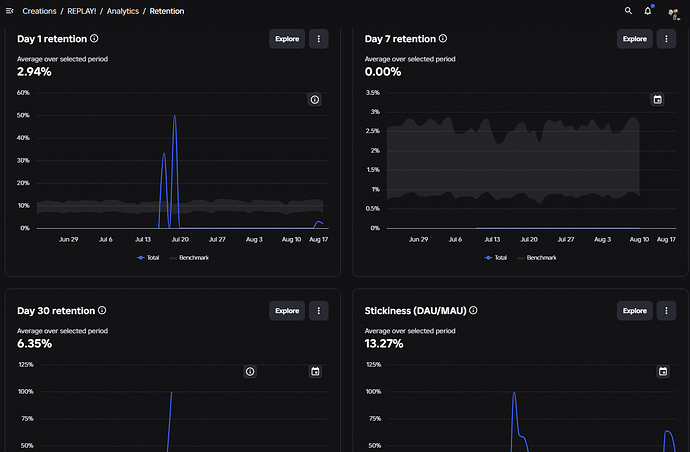690x452 pixels.
Task: Open notifications bell icon
Action: coord(648,11)
